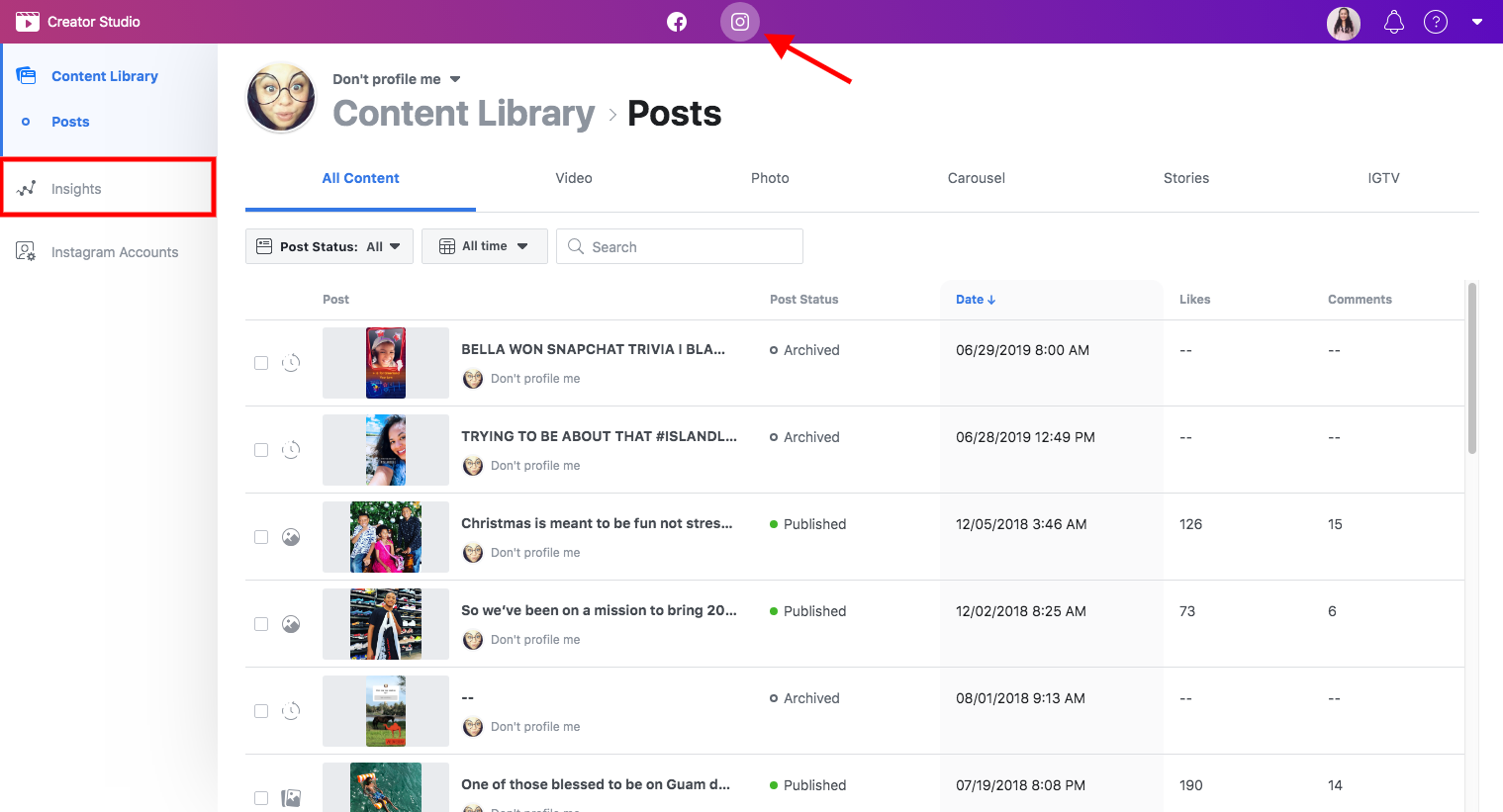Check the box for BELLA WON SNAPCHAT post

(x=261, y=363)
